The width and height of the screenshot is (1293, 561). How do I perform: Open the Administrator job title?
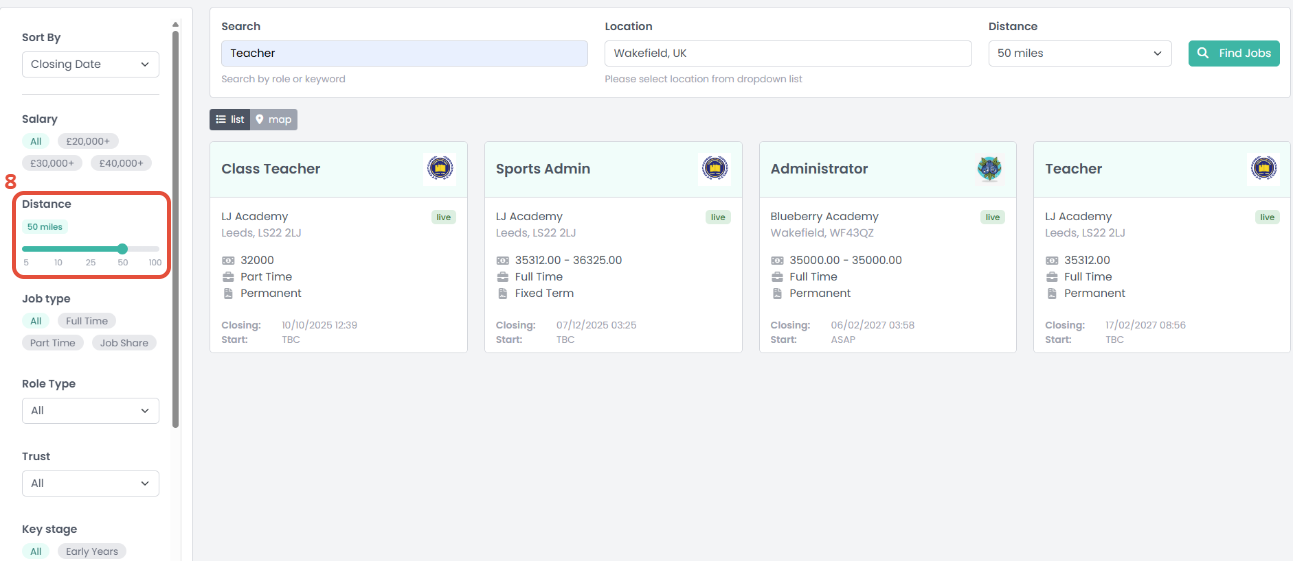[x=819, y=169]
